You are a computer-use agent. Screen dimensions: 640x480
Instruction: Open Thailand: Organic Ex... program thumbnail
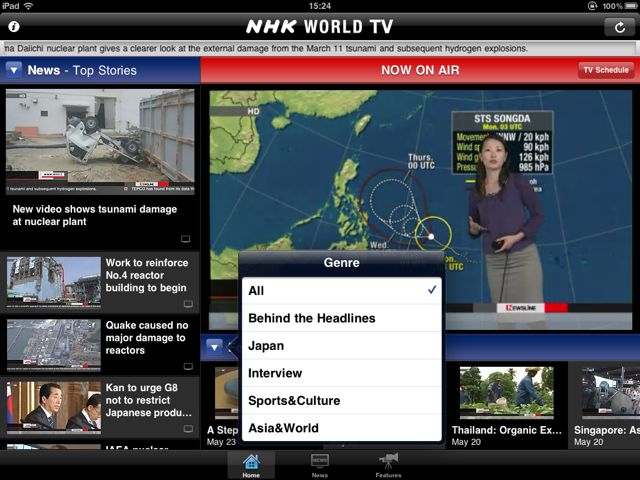point(507,392)
